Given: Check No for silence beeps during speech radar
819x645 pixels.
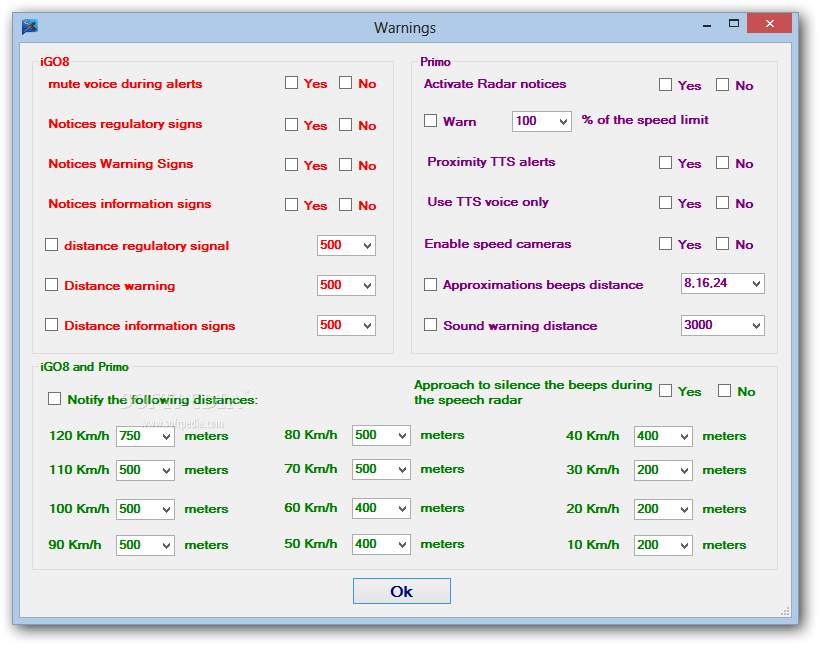Looking at the screenshot, I should tap(724, 391).
